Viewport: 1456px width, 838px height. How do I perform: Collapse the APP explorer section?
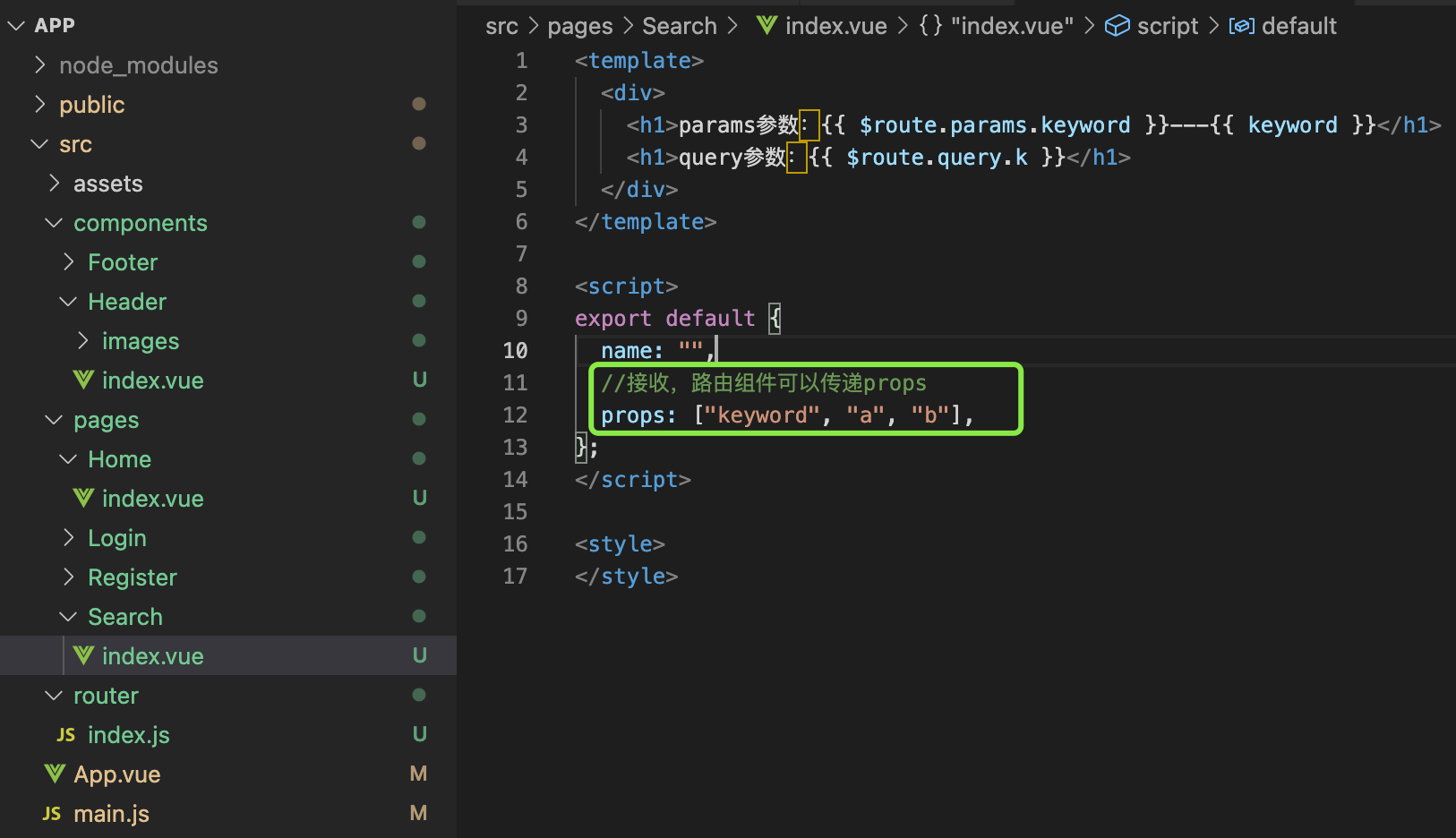(15, 25)
